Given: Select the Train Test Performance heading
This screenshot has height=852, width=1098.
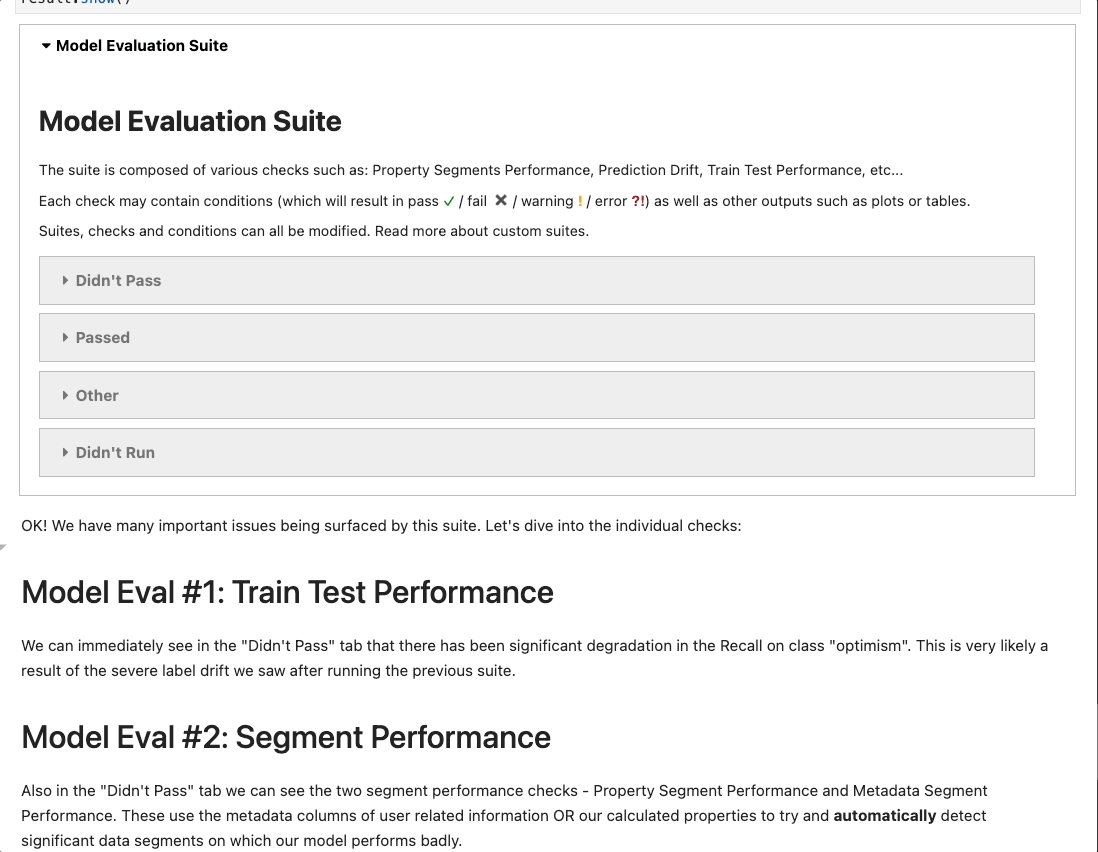Looking at the screenshot, I should [287, 592].
